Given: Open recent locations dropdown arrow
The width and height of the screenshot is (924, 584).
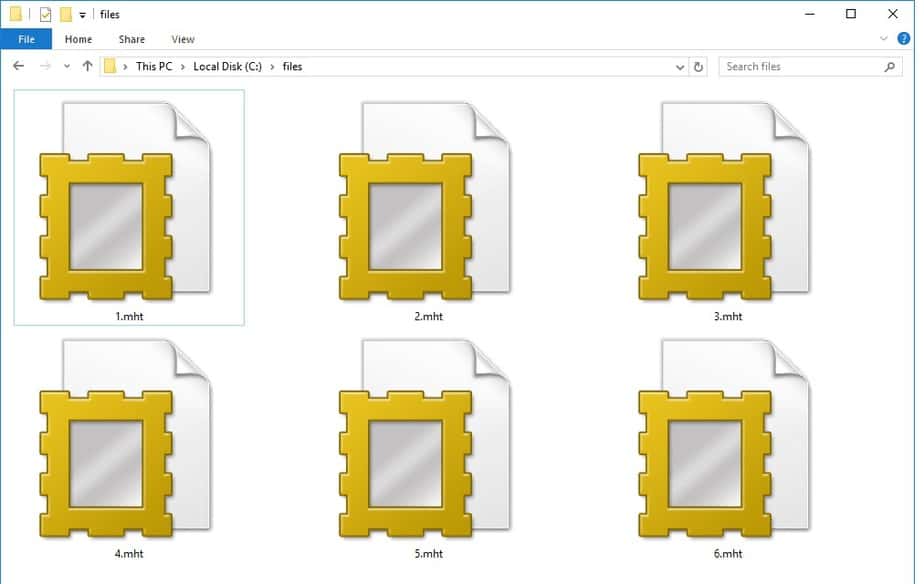Looking at the screenshot, I should click(x=67, y=66).
